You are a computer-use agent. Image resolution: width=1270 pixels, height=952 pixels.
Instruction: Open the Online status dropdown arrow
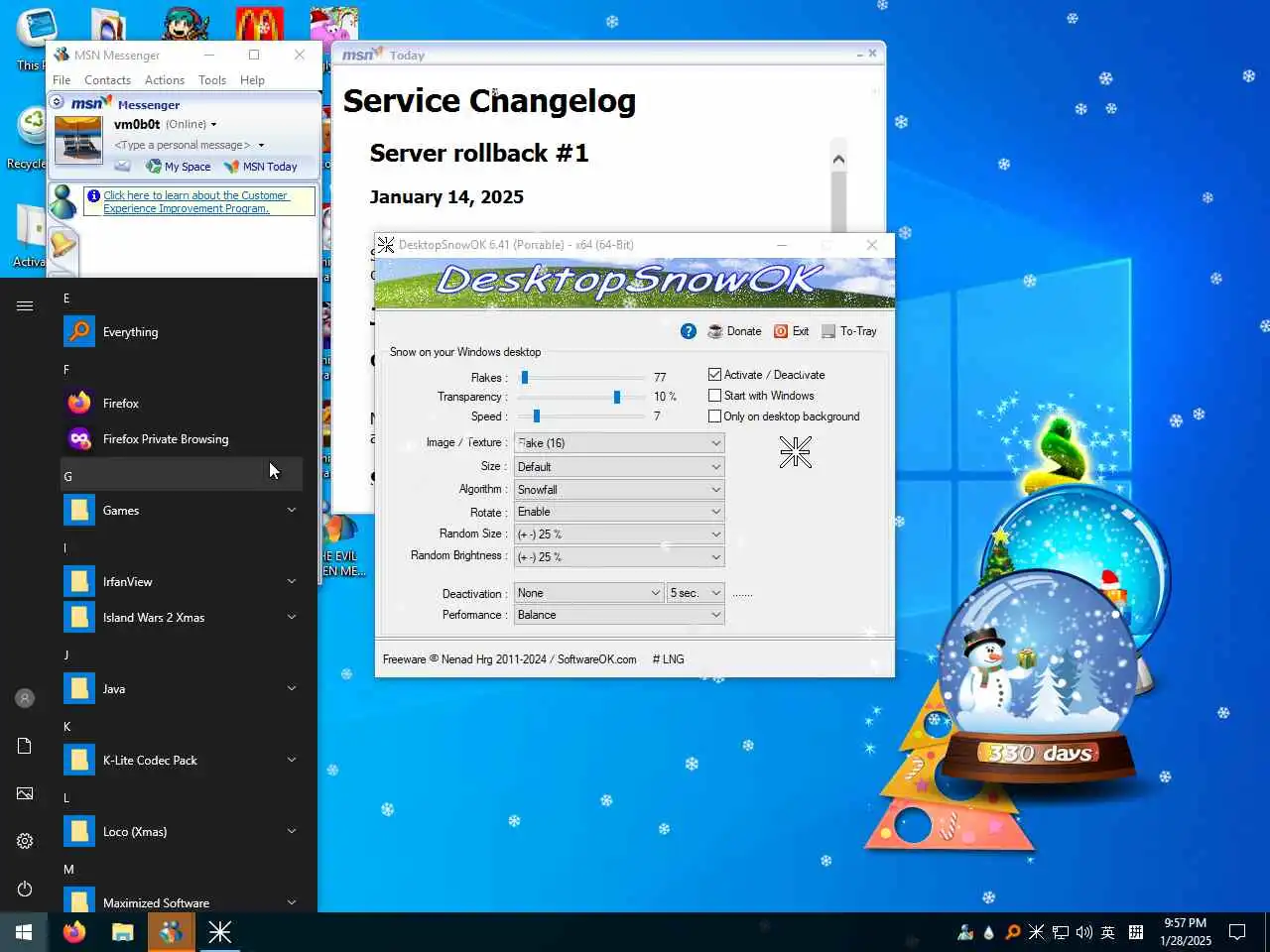213,125
